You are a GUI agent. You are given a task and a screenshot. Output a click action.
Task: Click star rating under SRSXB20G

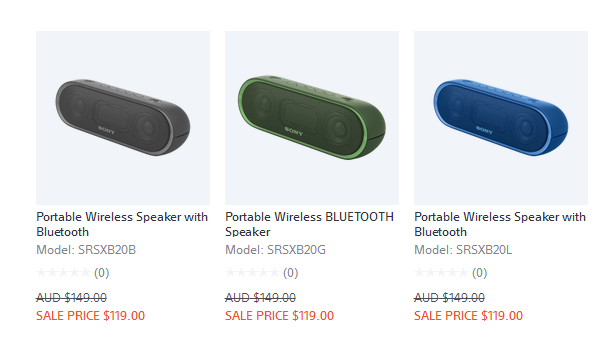252,273
